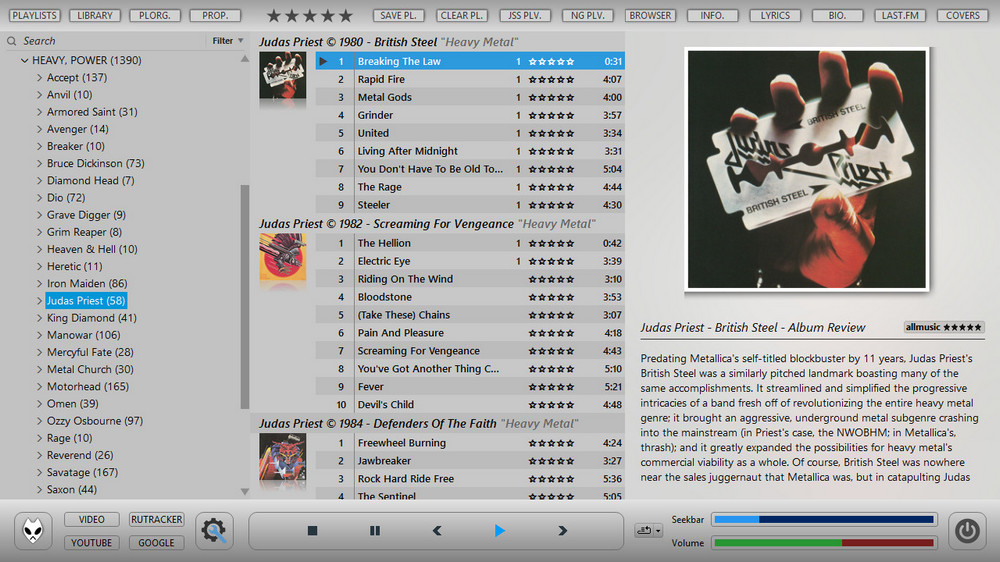
Task: Click the YOUTUBE button
Action: [x=92, y=543]
